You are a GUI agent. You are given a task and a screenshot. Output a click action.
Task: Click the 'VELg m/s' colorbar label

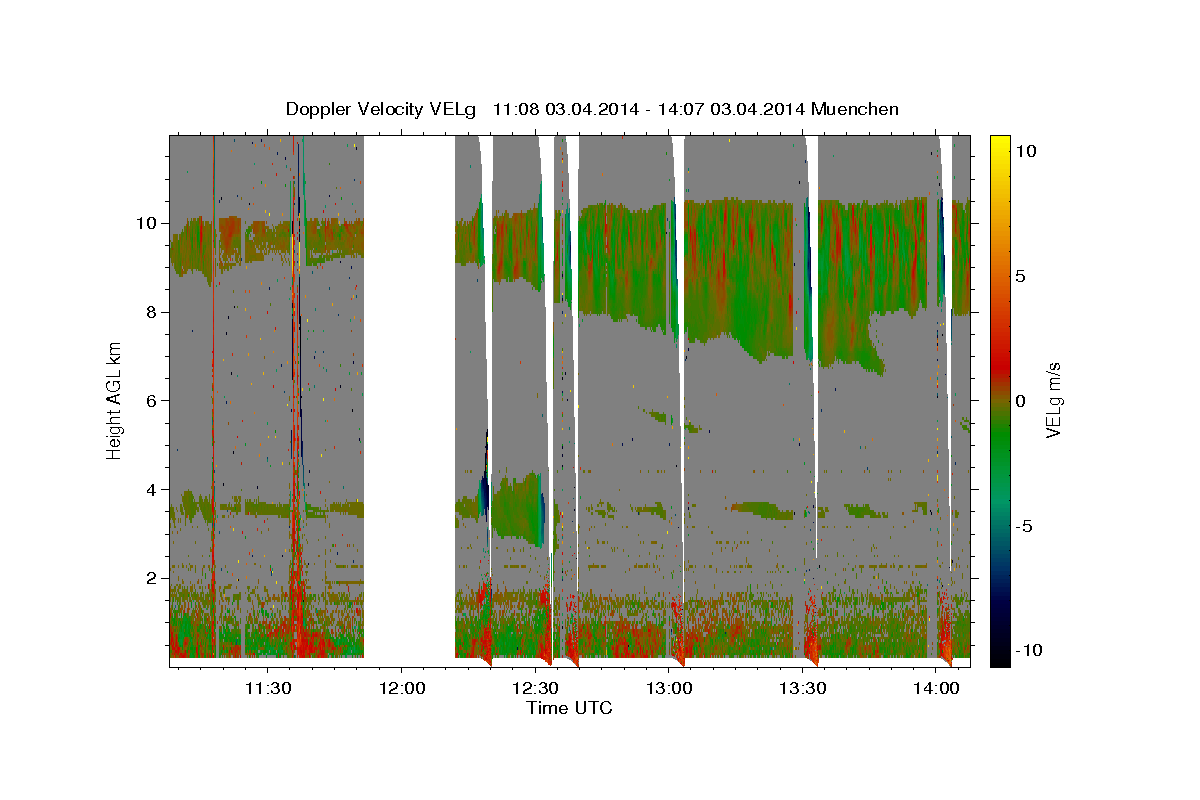click(1052, 400)
